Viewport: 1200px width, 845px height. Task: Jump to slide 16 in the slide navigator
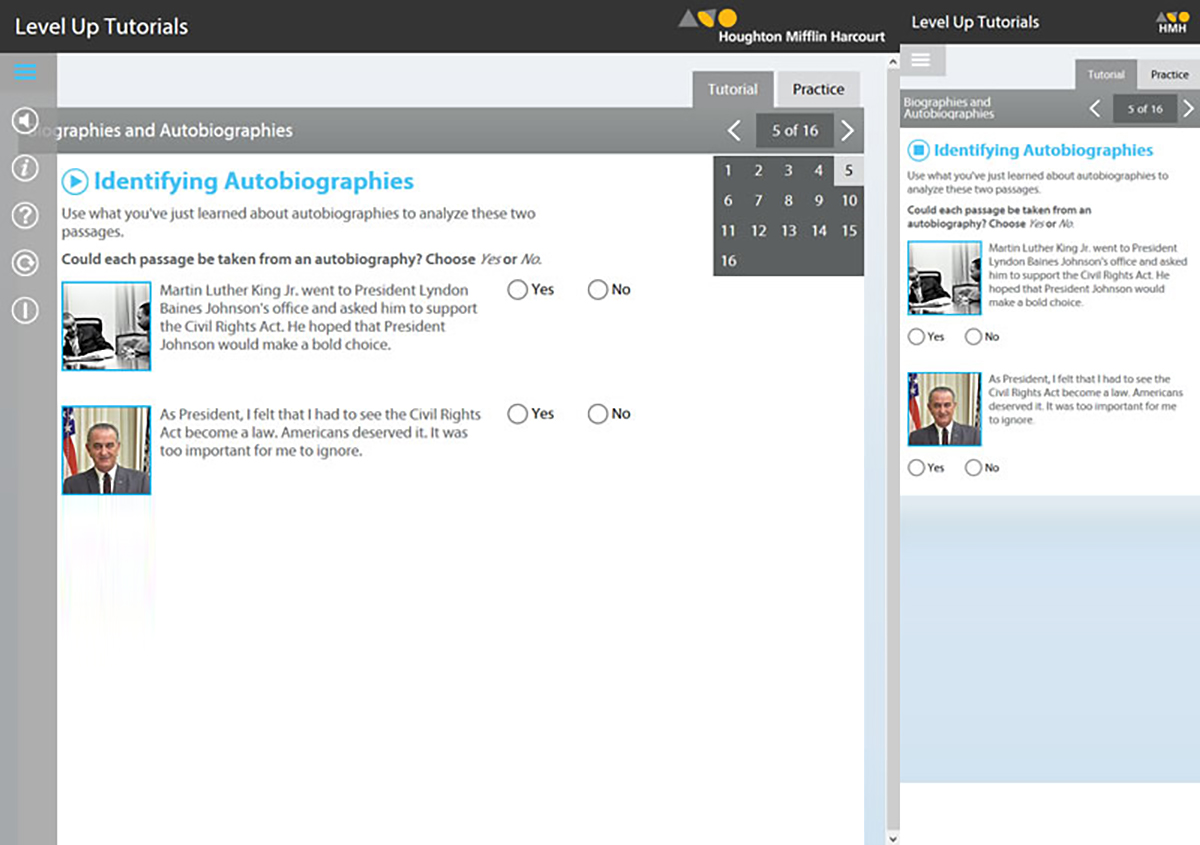pos(728,260)
